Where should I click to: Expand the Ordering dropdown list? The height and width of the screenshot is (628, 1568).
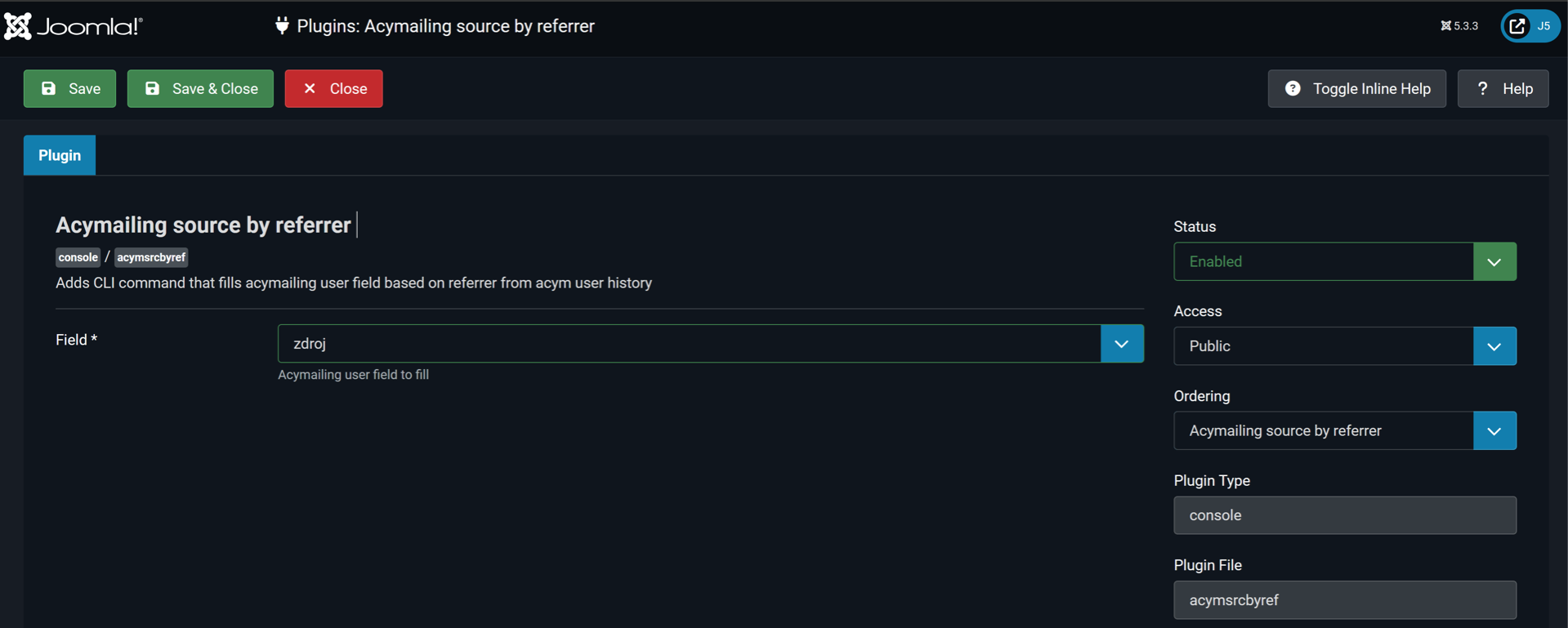tap(1344, 430)
